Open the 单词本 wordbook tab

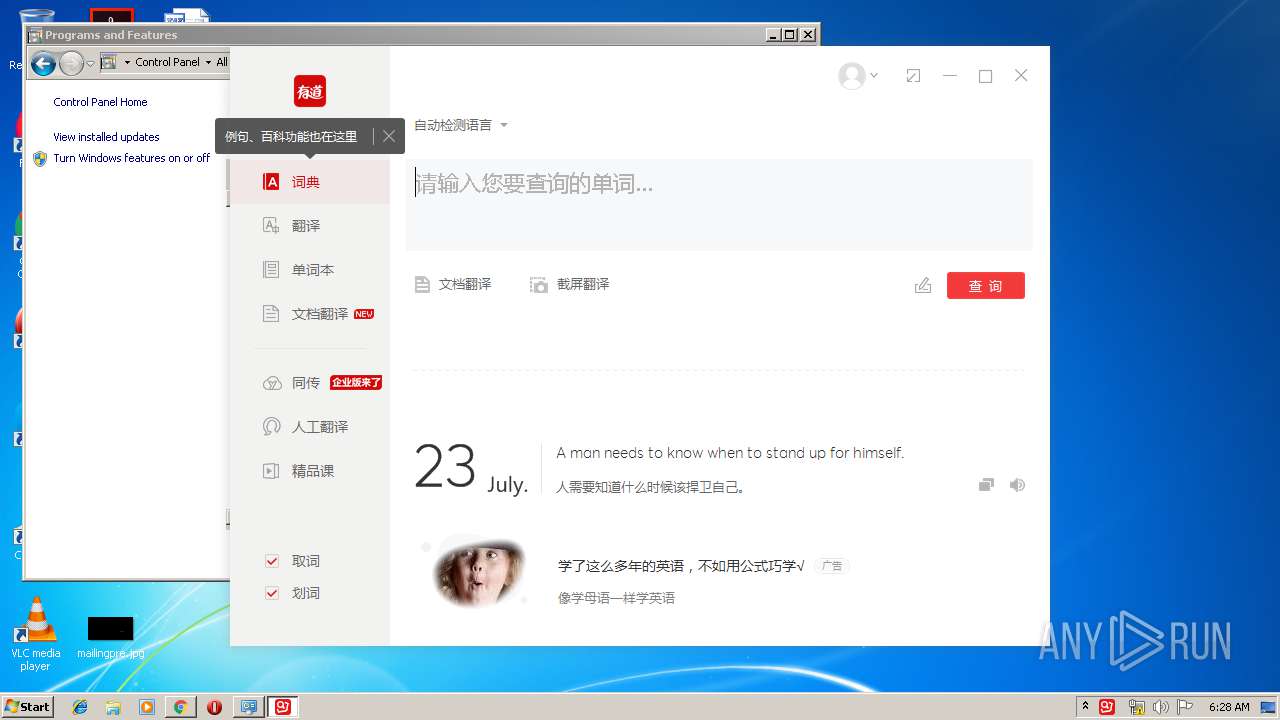310,270
